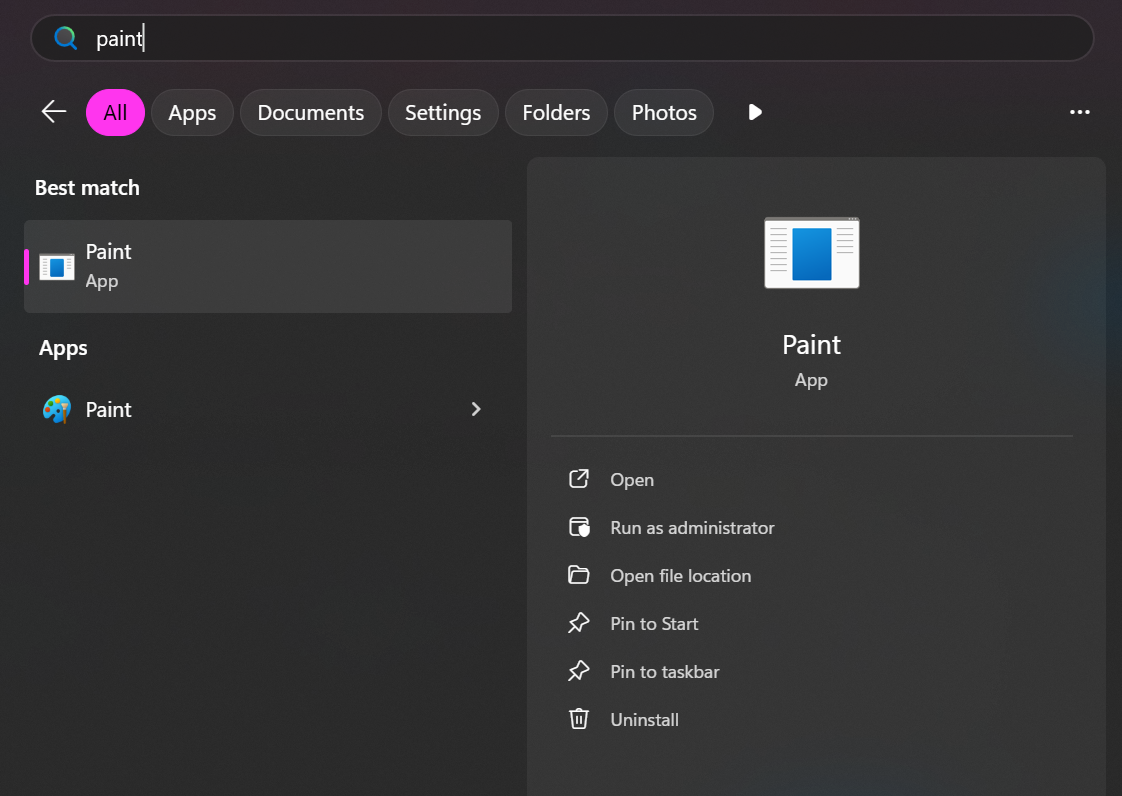The height and width of the screenshot is (796, 1122).
Task: Click the folder icon beside Open file location
Action: [x=578, y=575]
